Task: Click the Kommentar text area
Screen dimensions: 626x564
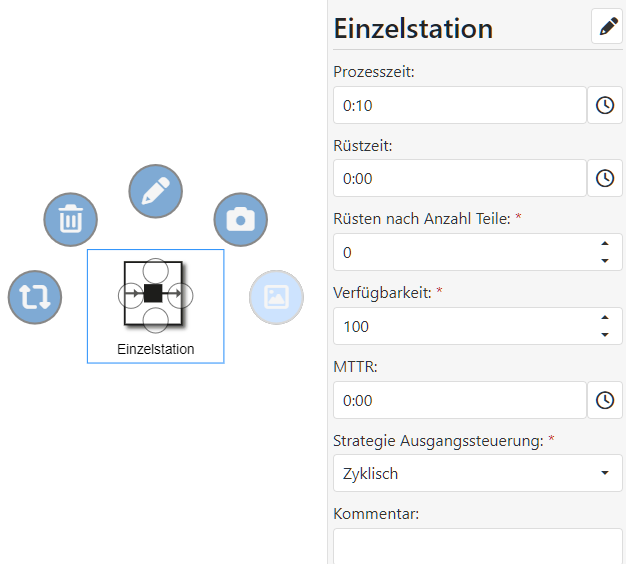Action: point(478,546)
